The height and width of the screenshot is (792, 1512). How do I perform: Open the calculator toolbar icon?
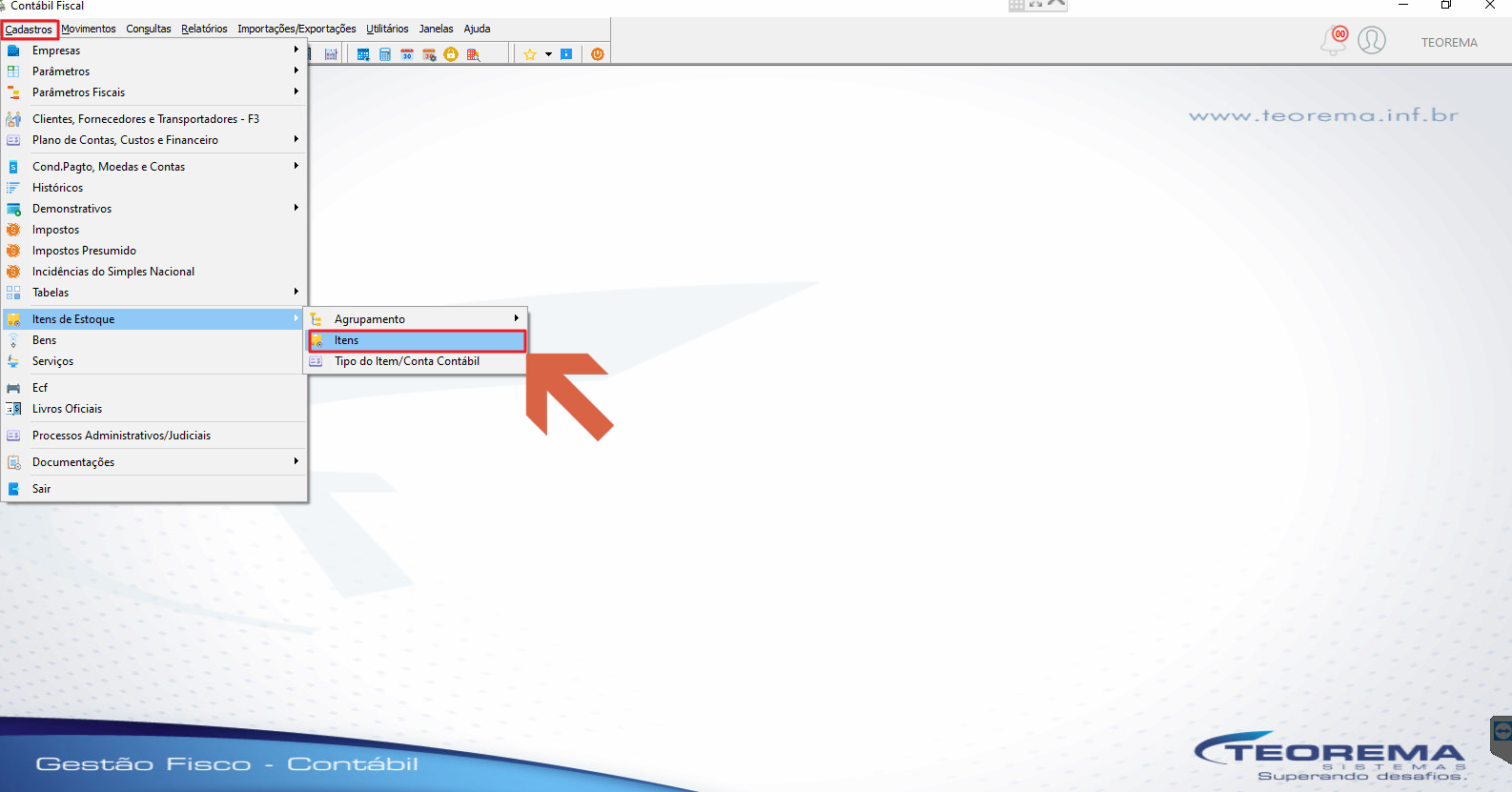click(x=385, y=54)
